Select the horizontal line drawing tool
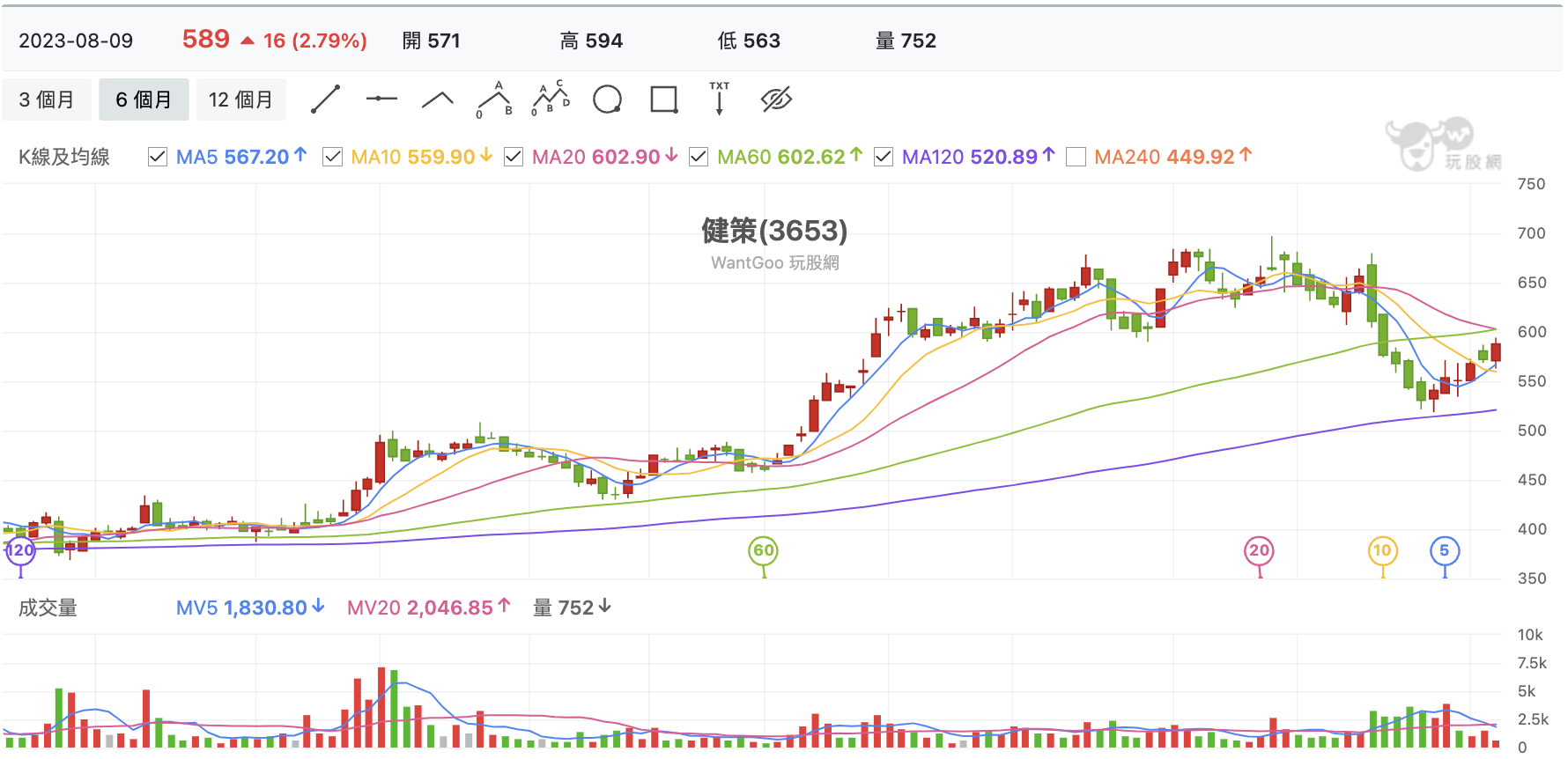 381,99
